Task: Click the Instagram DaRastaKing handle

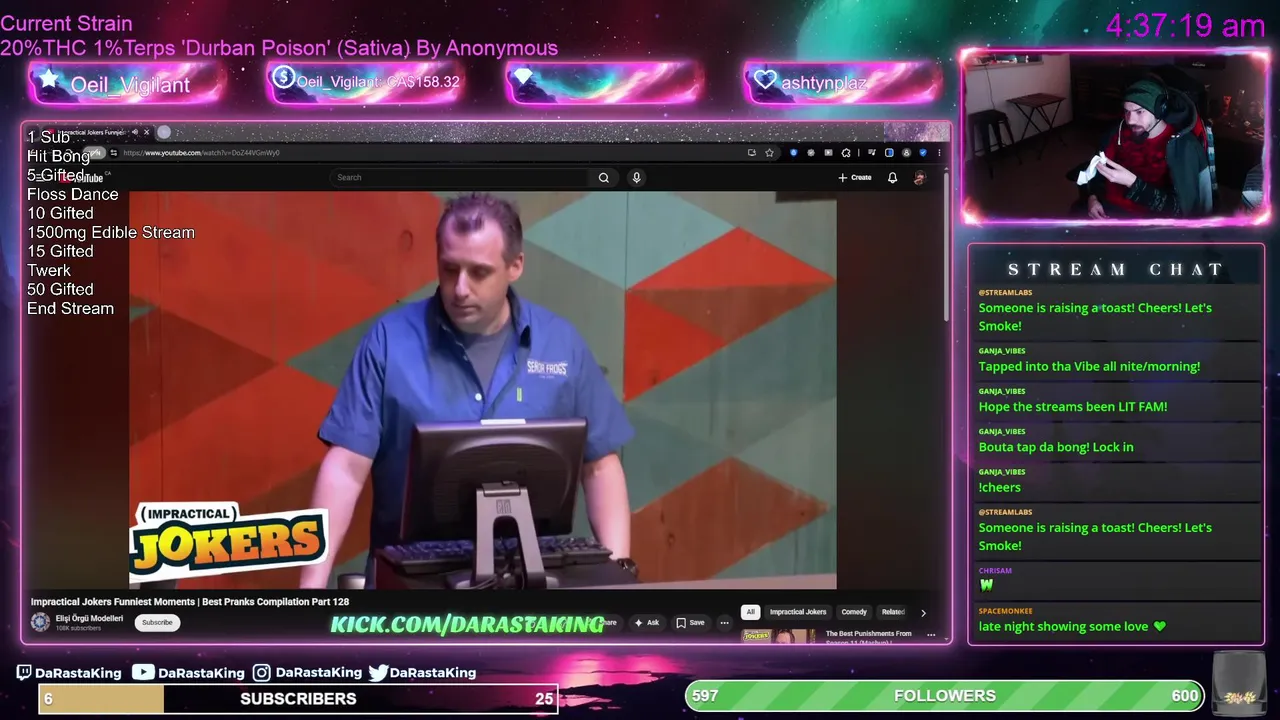Action: coord(318,673)
